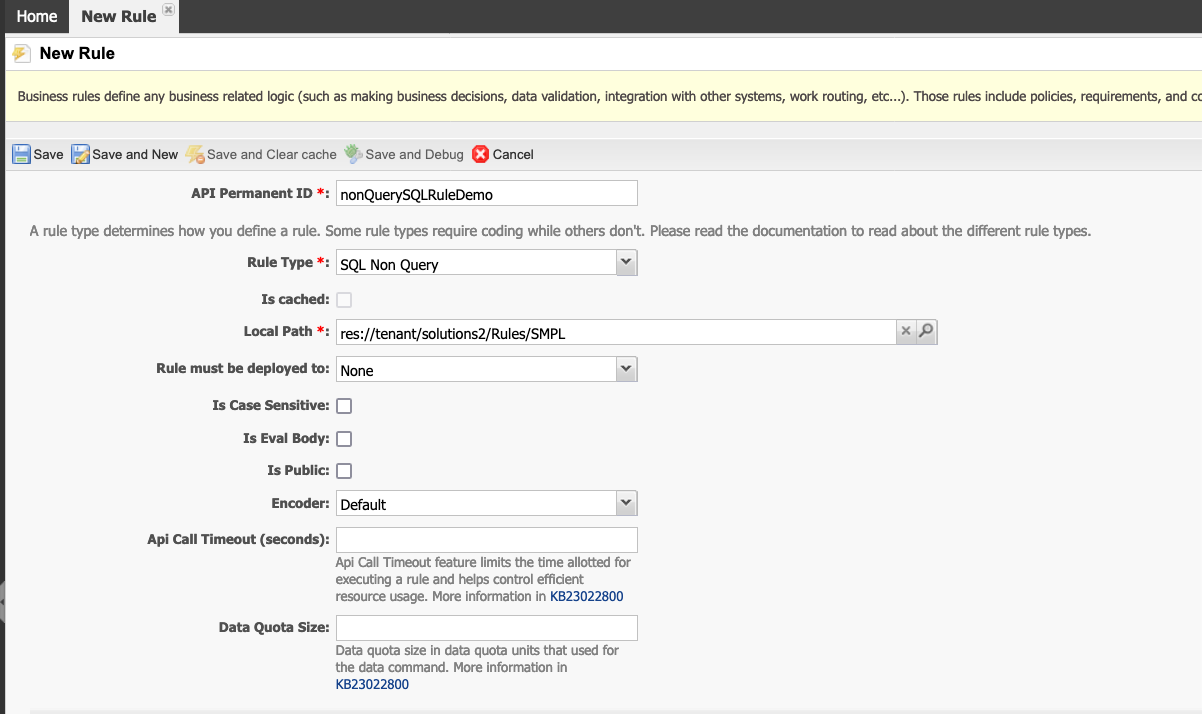Toggle the Is cached checkbox
Image resolution: width=1202 pixels, height=714 pixels.
(x=344, y=299)
